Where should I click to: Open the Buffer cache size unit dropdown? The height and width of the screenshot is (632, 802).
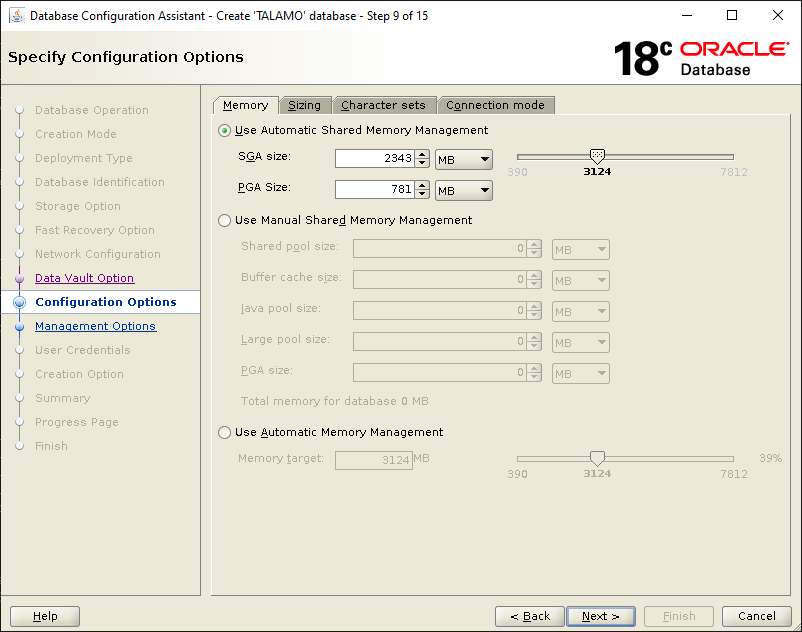tap(581, 281)
